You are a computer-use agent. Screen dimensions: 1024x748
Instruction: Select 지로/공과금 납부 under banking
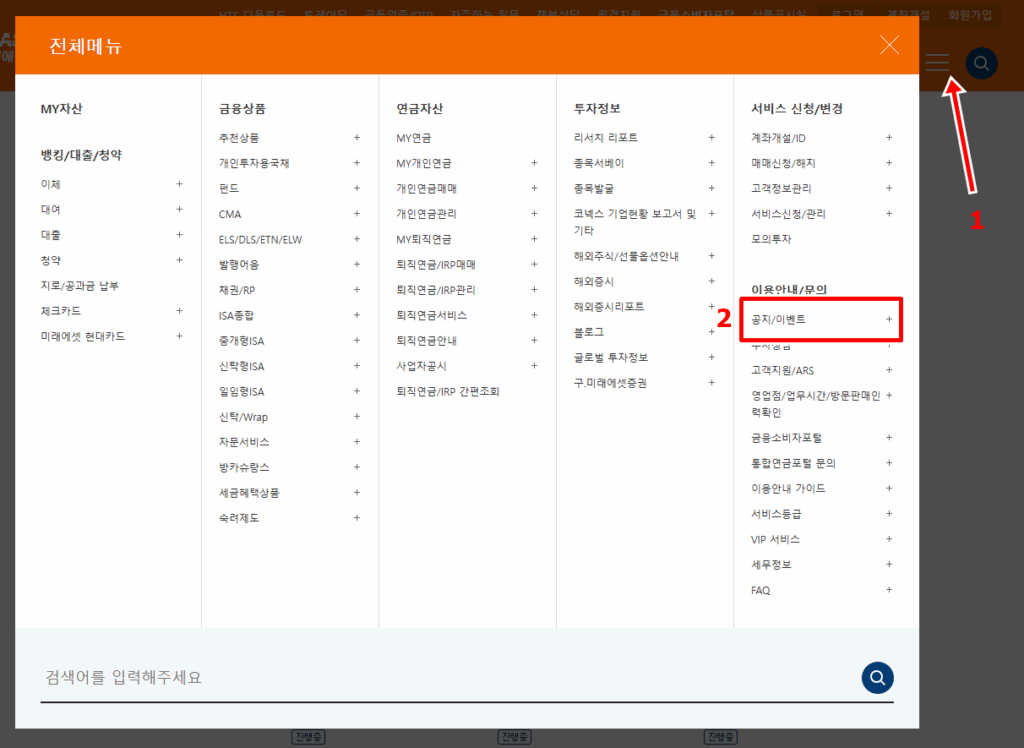80,286
